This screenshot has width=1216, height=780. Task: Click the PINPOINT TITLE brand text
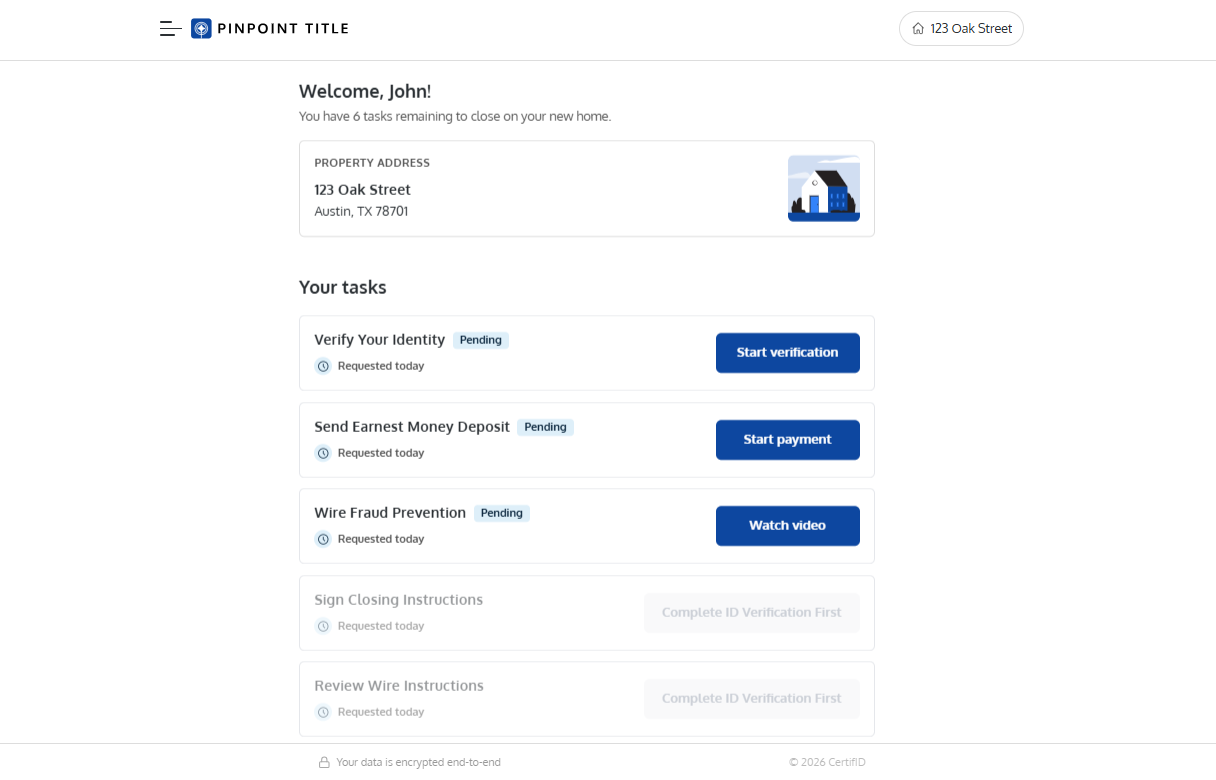[x=283, y=29]
